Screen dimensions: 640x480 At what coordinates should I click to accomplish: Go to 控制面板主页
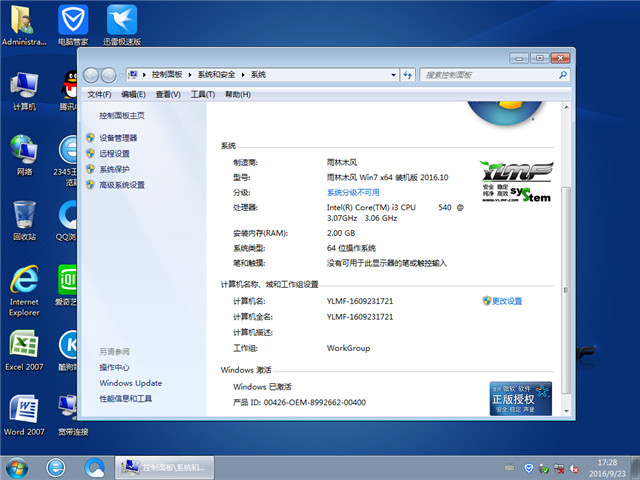click(122, 116)
